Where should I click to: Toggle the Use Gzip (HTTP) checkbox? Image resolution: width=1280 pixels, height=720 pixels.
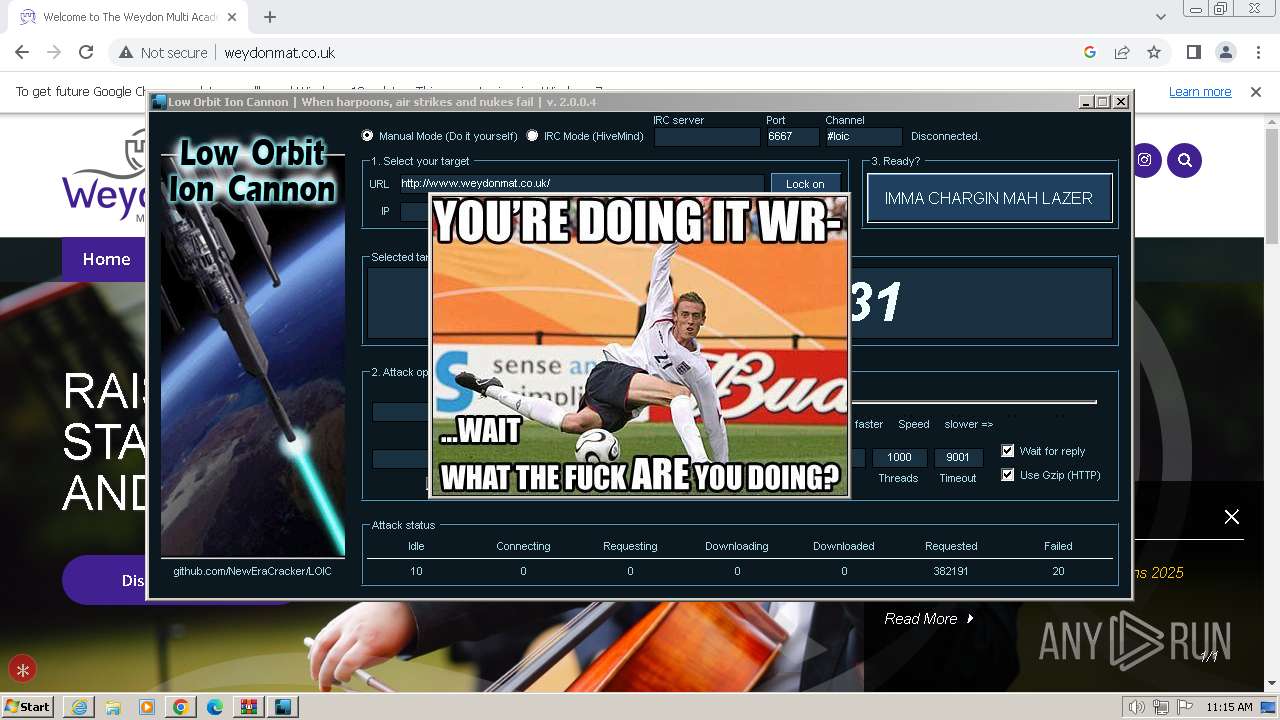click(x=1008, y=475)
